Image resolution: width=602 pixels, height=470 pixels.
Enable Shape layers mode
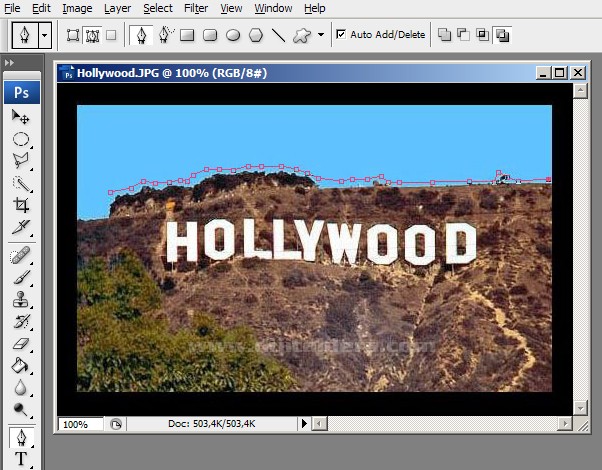tap(73, 35)
